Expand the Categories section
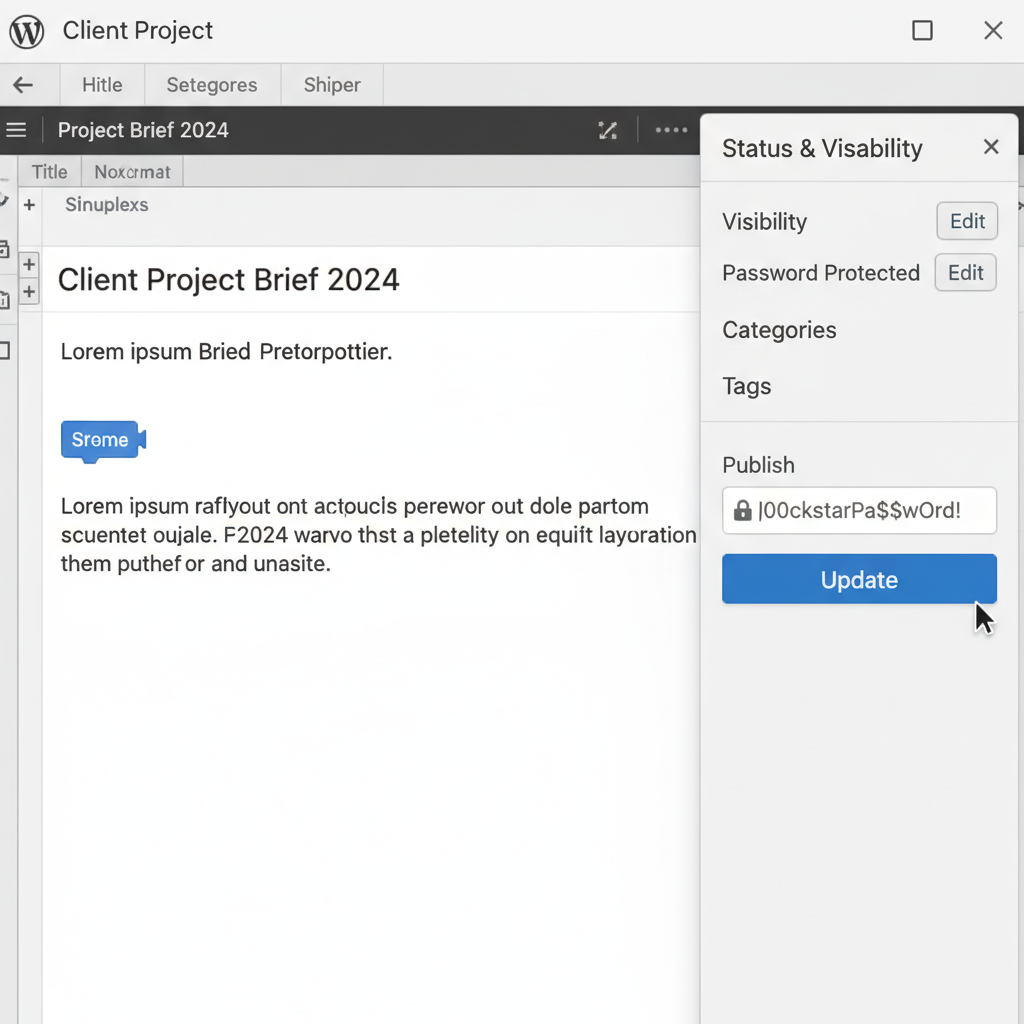Image resolution: width=1024 pixels, height=1024 pixels. tap(779, 330)
